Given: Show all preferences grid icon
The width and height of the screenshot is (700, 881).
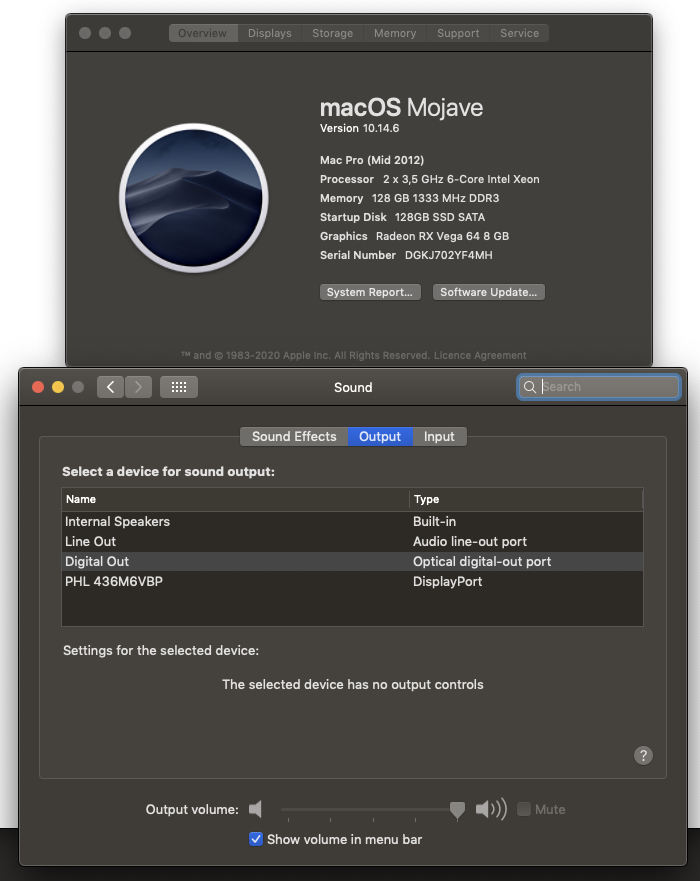Looking at the screenshot, I should click(x=179, y=387).
